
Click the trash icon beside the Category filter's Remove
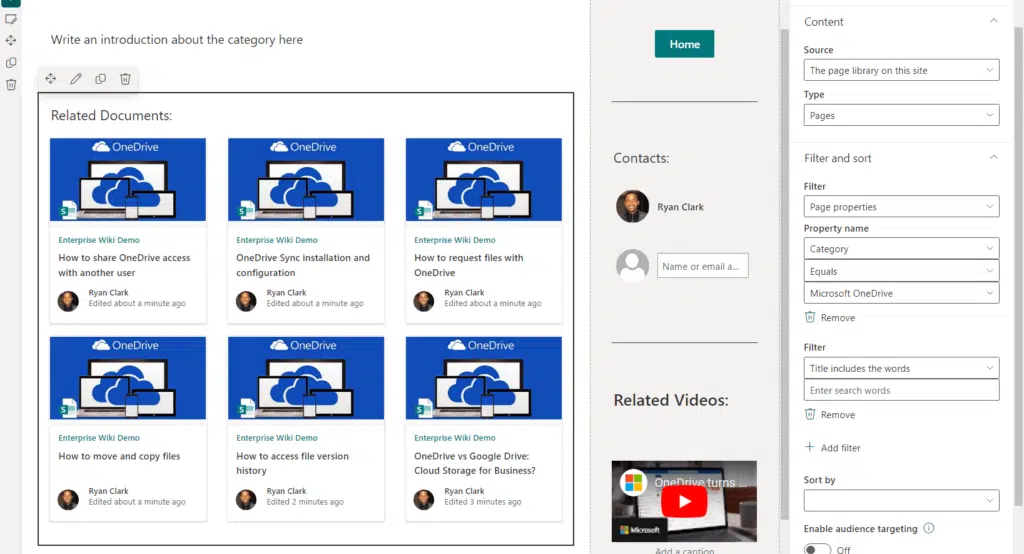click(810, 317)
